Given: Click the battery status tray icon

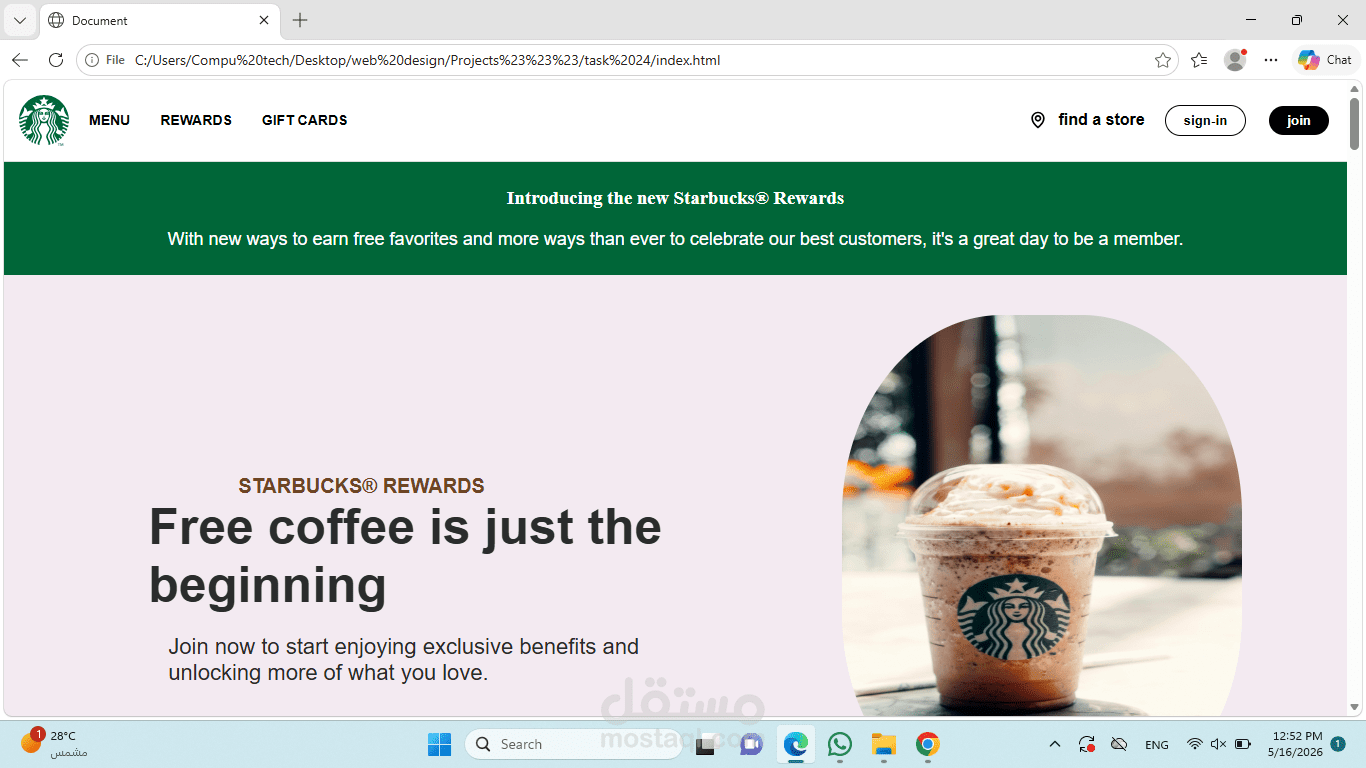Looking at the screenshot, I should pos(1243,744).
